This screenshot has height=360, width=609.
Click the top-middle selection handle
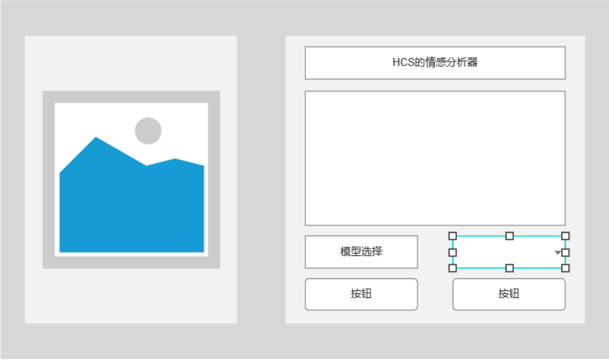coord(510,236)
